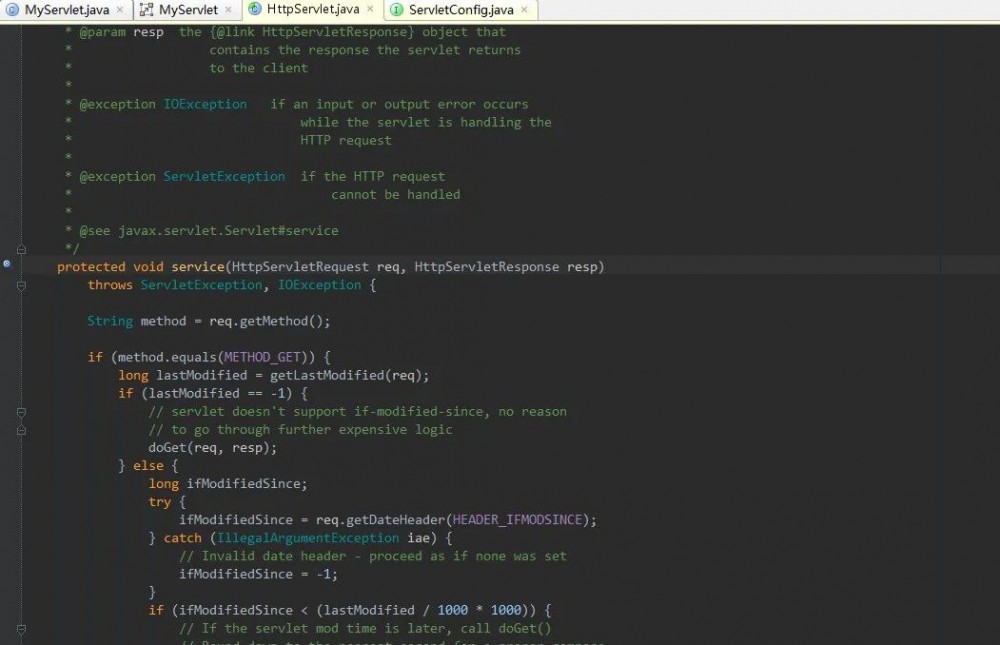Screen dimensions: 1000x645
Task: Collapse the if lastModified block fold marker
Action: pos(20,411)
